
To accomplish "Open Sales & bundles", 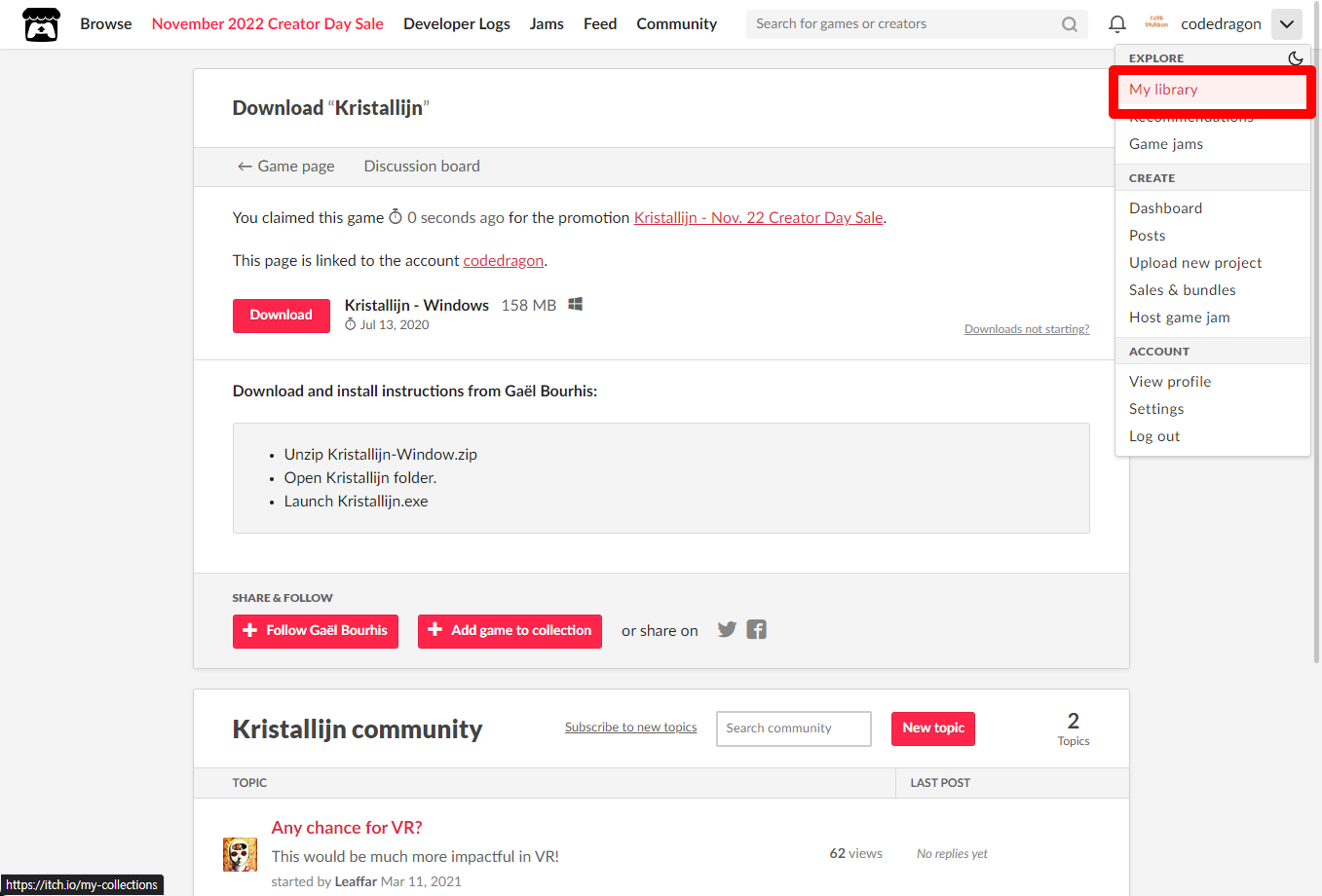I will [1212, 290].
